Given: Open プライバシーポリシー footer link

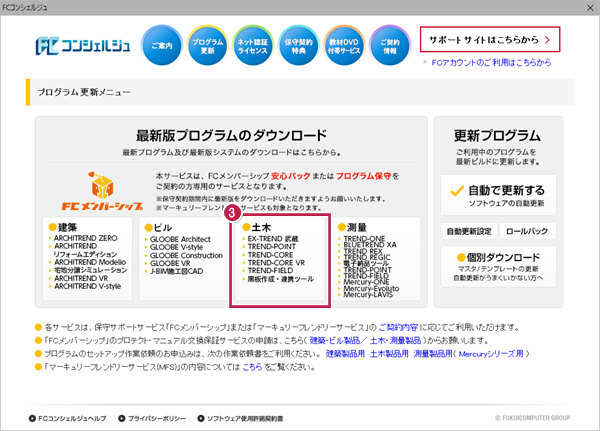Looking at the screenshot, I should point(152,418).
